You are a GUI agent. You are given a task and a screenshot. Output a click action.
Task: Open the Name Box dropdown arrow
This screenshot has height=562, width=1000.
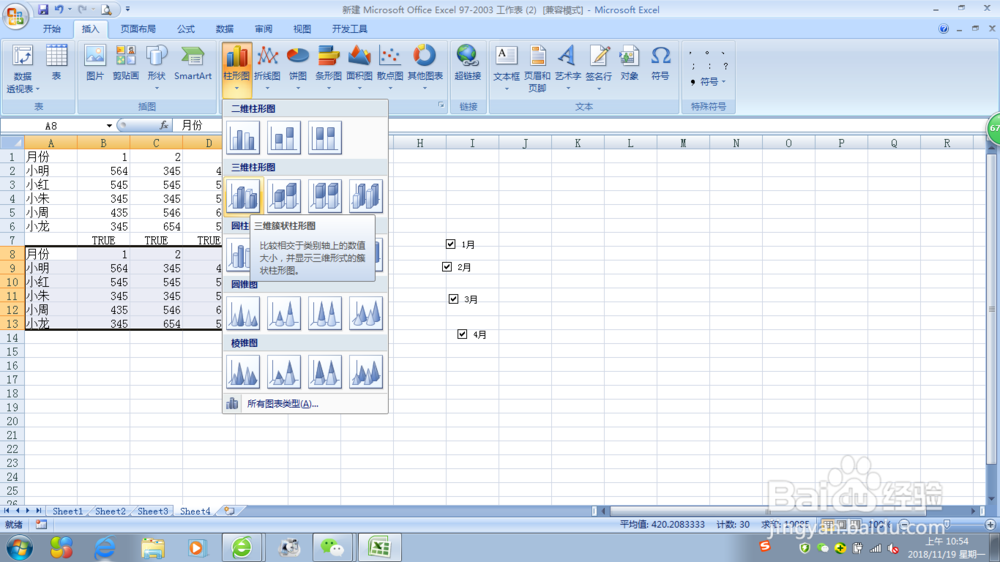pyautogui.click(x=109, y=126)
